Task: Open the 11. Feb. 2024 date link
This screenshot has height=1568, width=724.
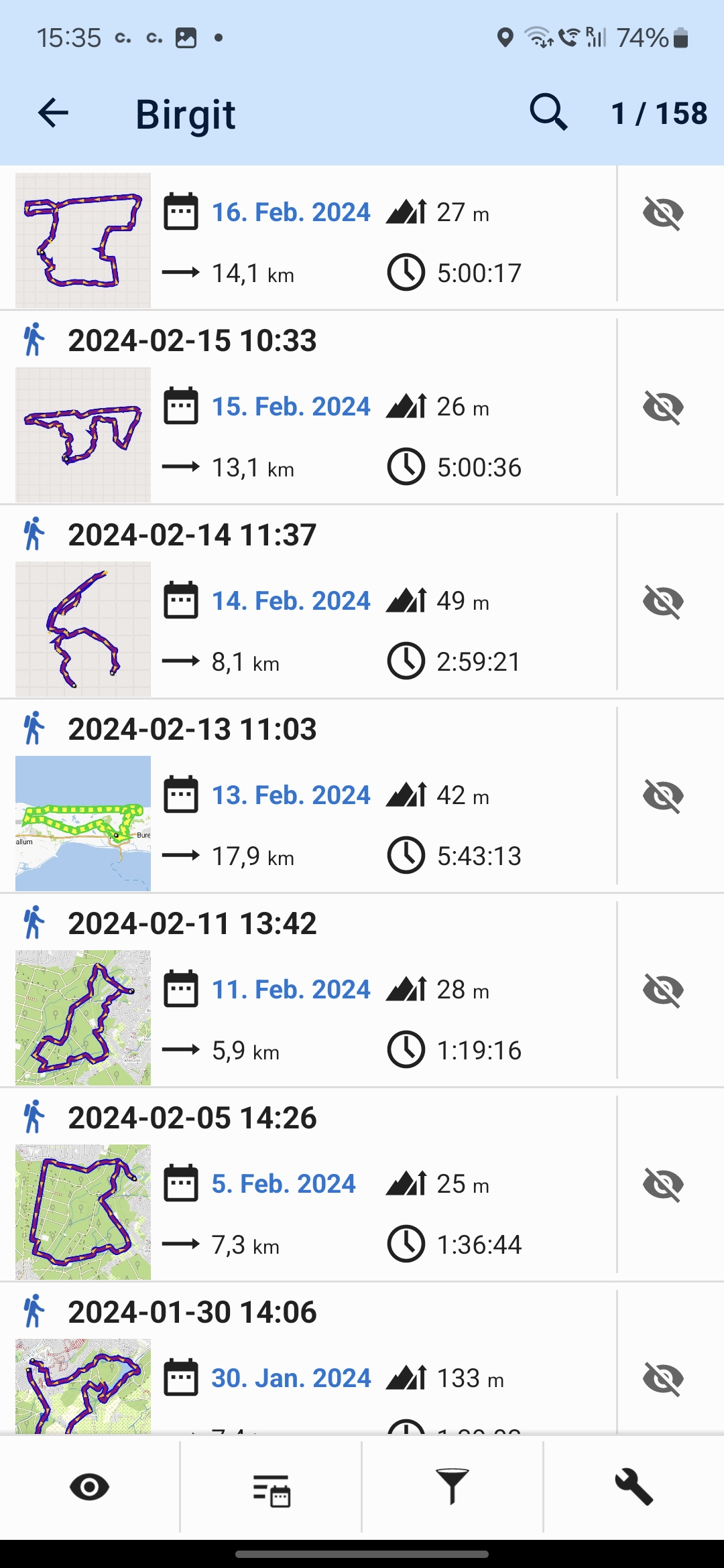Action: coord(291,990)
